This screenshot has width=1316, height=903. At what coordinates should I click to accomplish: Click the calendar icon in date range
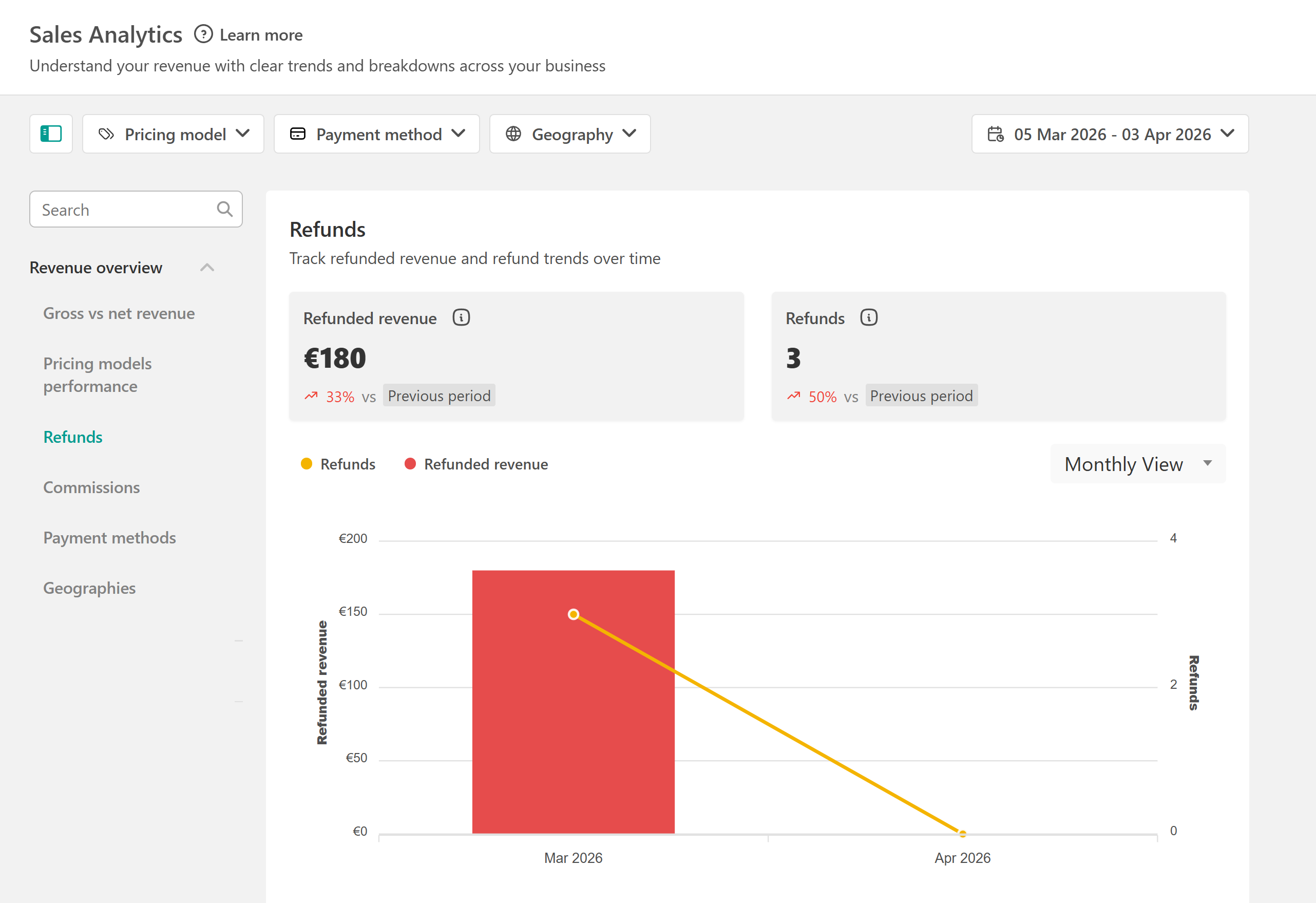coord(995,134)
